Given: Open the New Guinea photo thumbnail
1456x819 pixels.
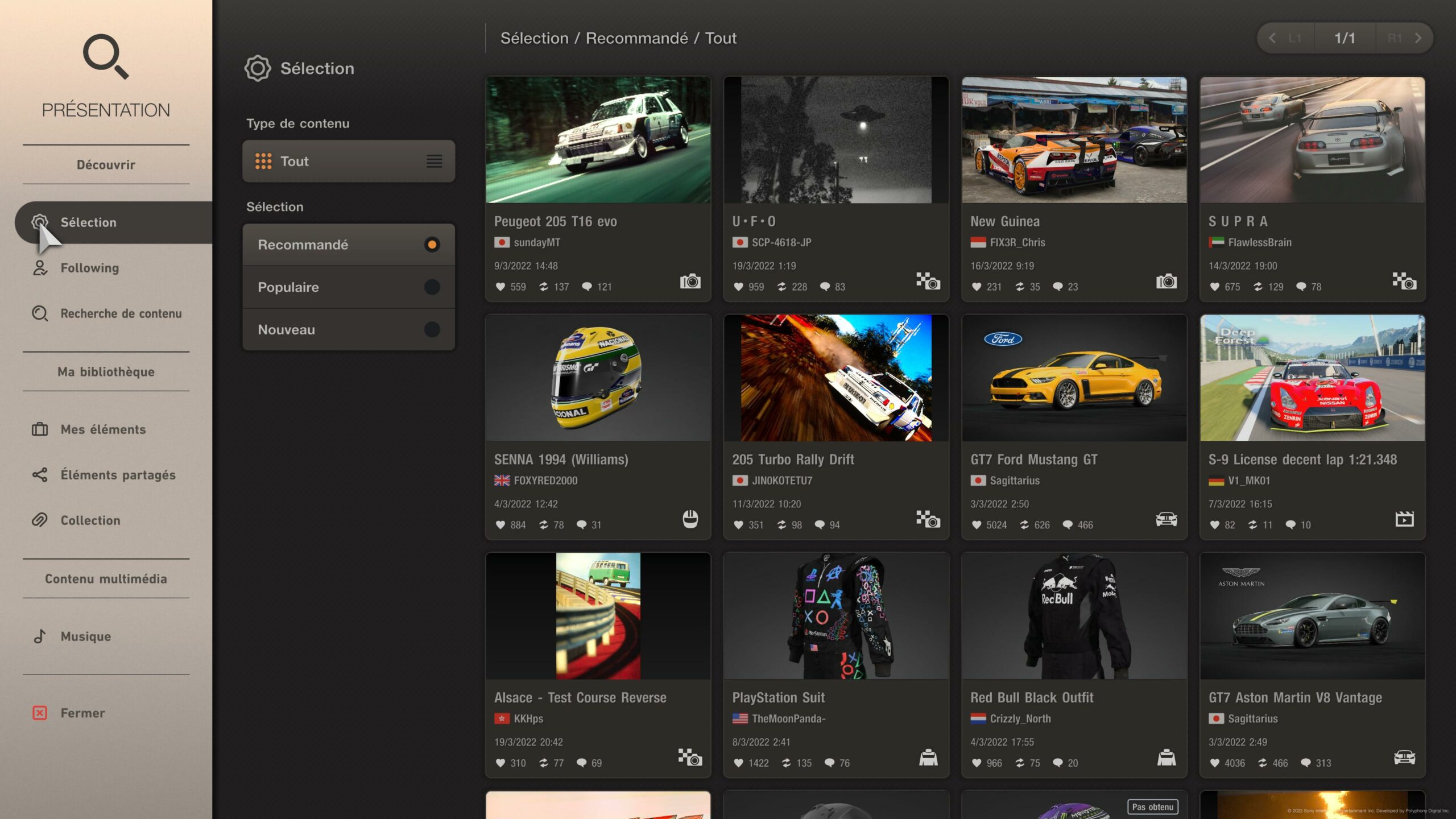Looking at the screenshot, I should [x=1074, y=140].
